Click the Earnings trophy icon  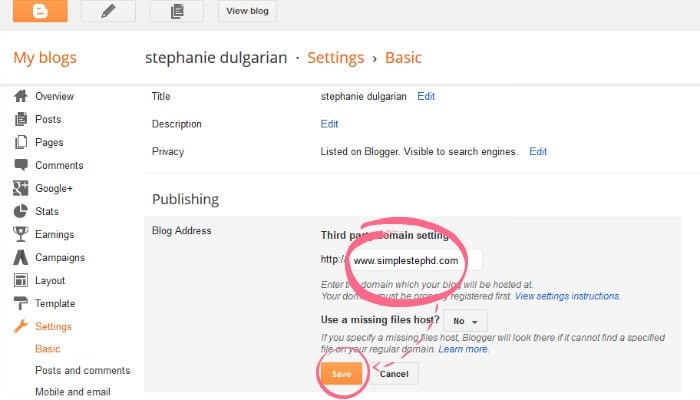pos(21,234)
